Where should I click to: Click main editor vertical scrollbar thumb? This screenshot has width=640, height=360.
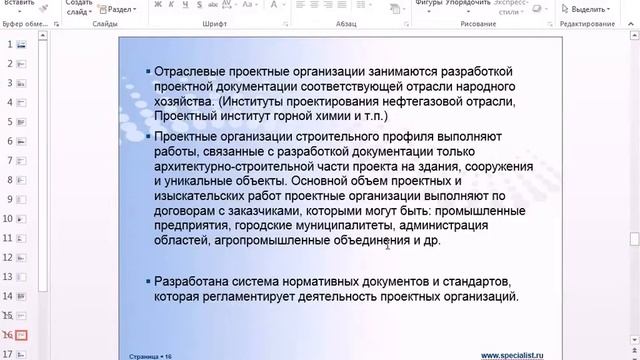point(634,239)
